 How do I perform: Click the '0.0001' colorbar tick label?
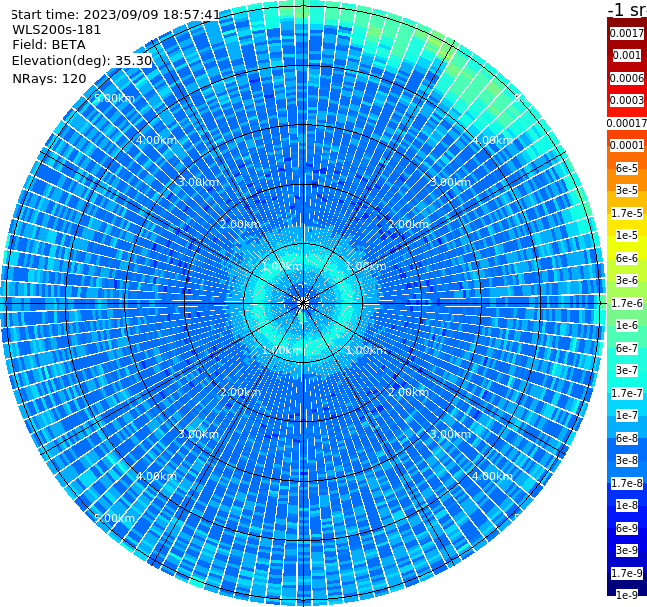tap(627, 145)
